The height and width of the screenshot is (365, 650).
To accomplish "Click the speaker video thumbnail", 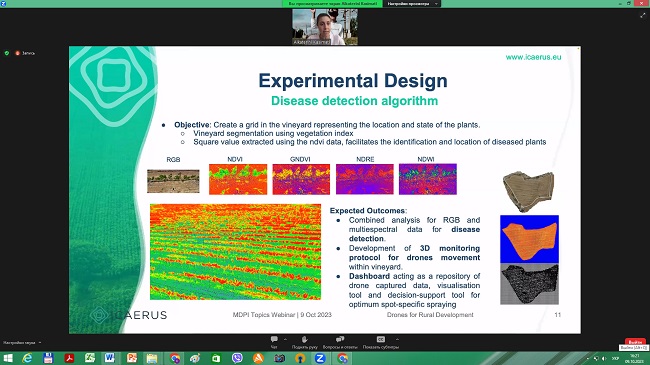I will point(325,27).
